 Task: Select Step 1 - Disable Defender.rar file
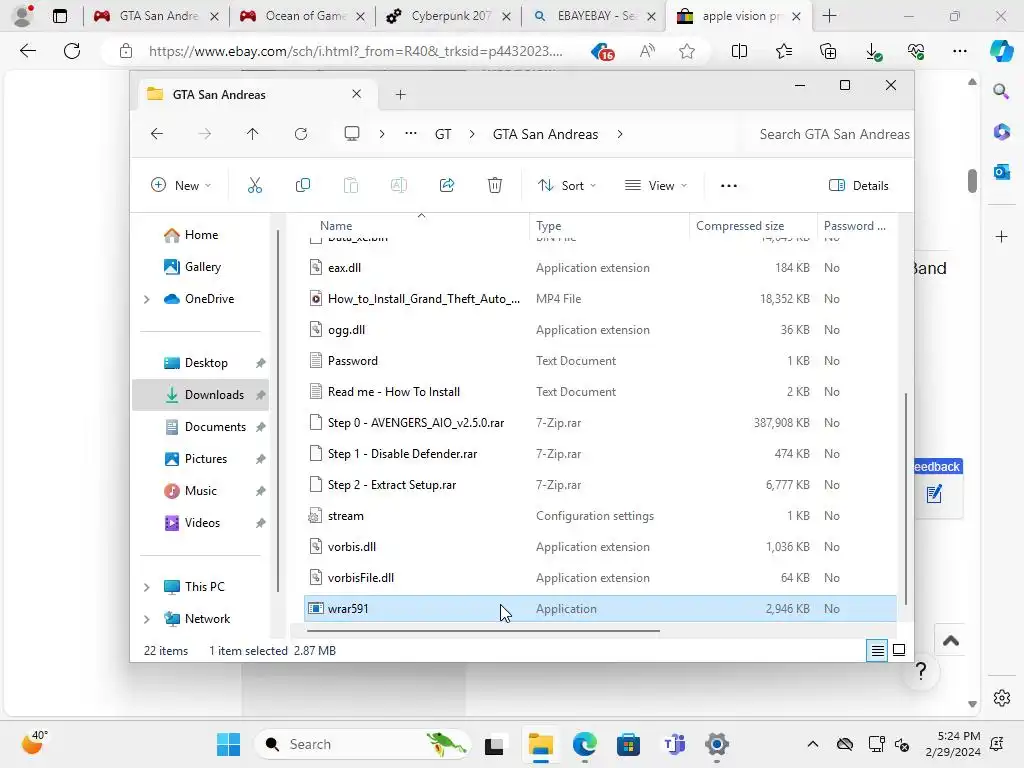(600, 454)
